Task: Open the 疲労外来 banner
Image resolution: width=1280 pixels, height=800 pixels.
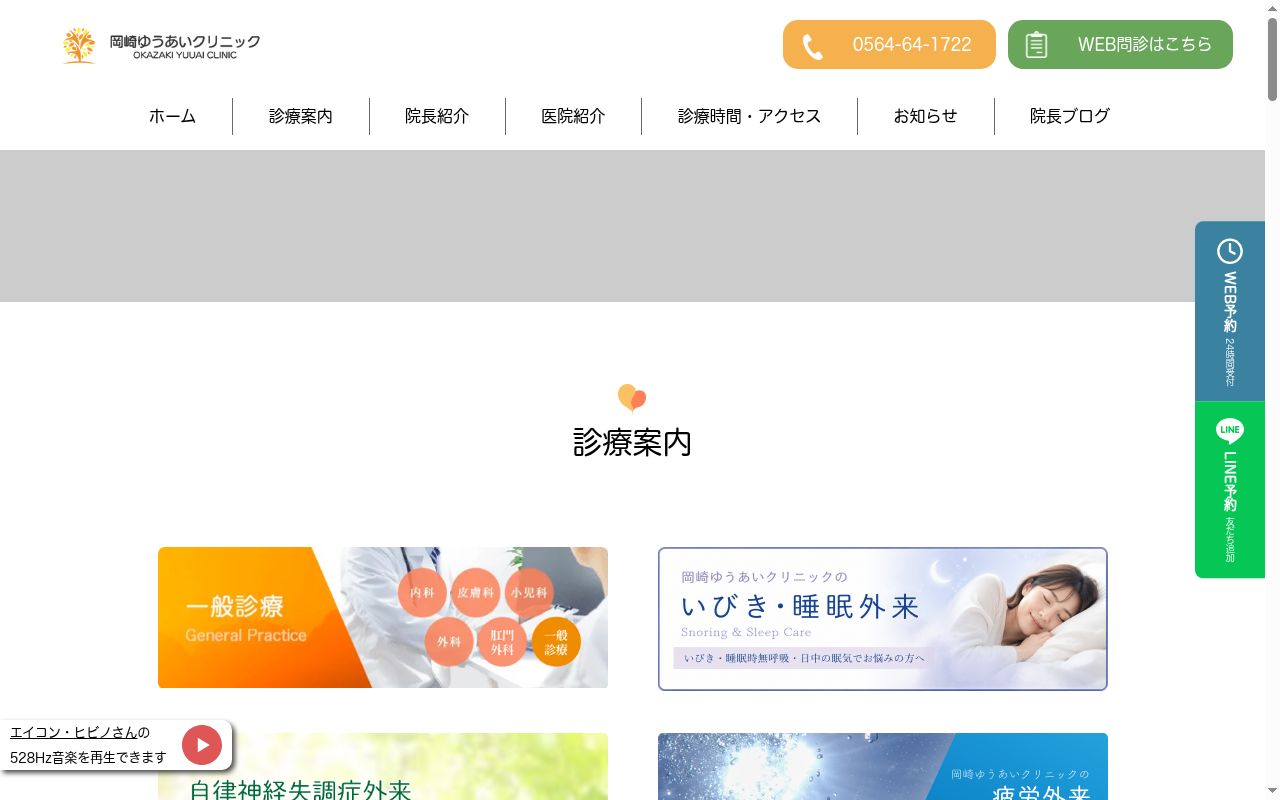Action: pyautogui.click(x=883, y=767)
